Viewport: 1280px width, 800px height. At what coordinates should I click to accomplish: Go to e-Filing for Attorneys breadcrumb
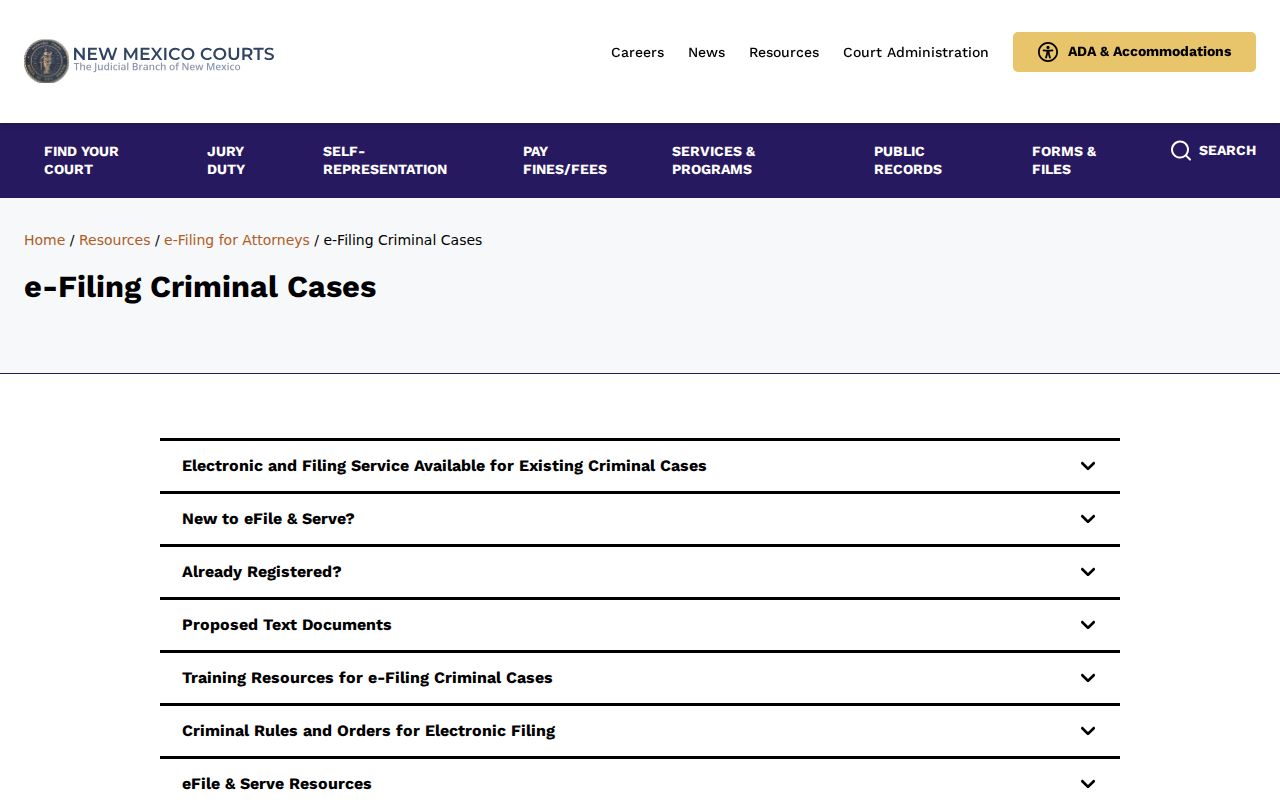[237, 240]
